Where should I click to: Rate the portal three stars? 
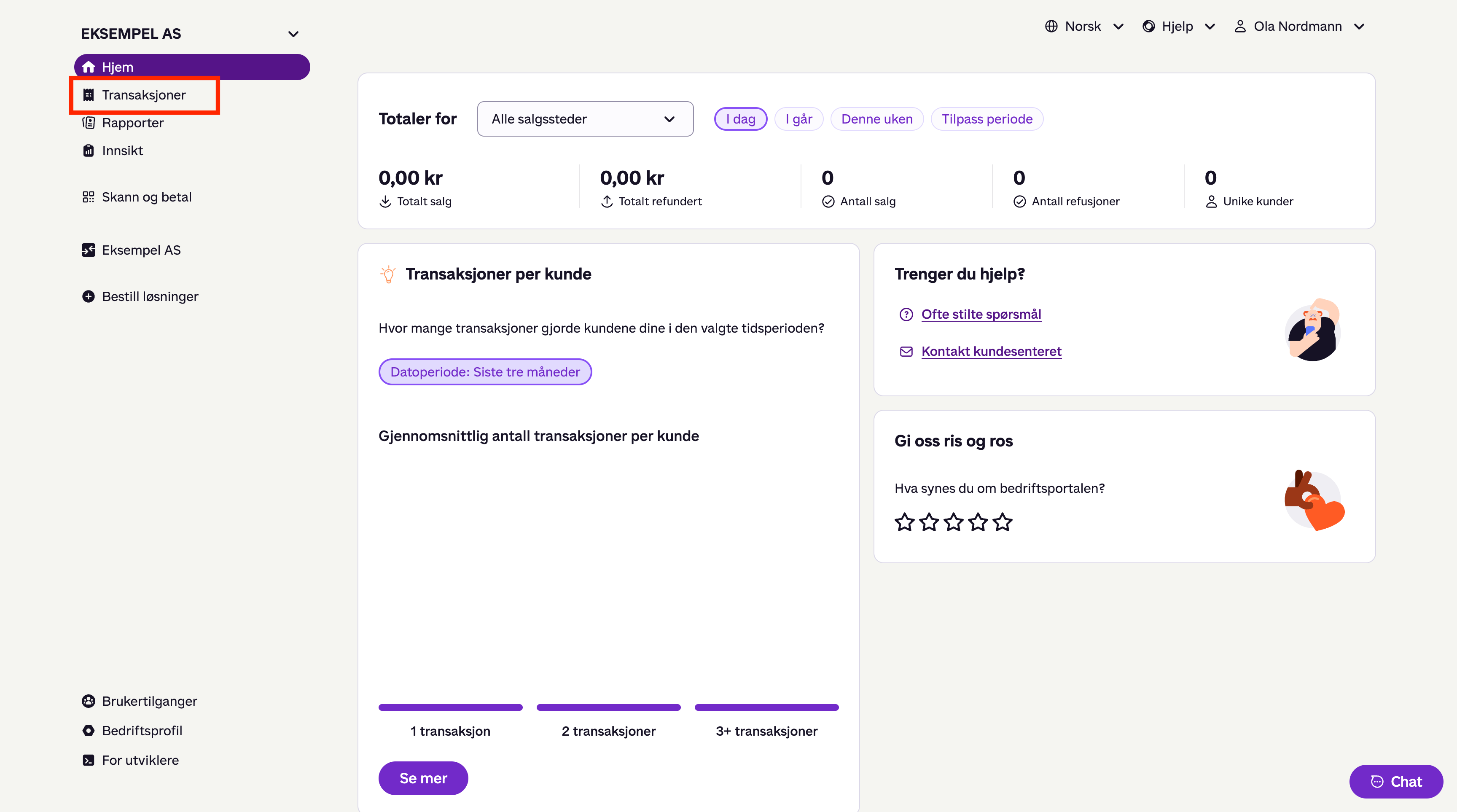click(x=954, y=522)
